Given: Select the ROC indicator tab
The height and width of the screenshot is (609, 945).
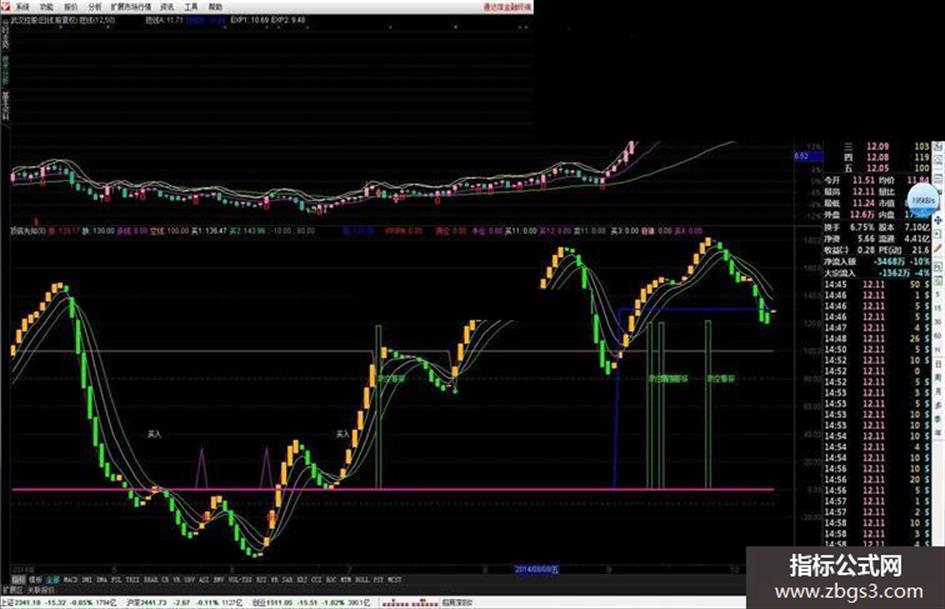Looking at the screenshot, I should 331,579.
